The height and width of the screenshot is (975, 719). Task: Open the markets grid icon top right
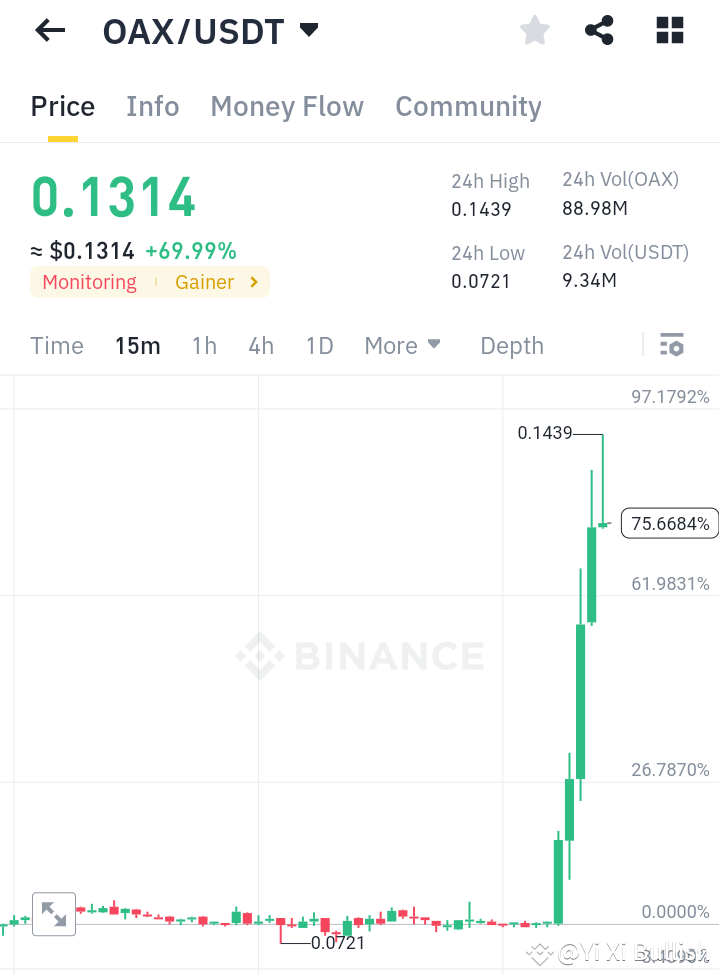pyautogui.click(x=668, y=30)
